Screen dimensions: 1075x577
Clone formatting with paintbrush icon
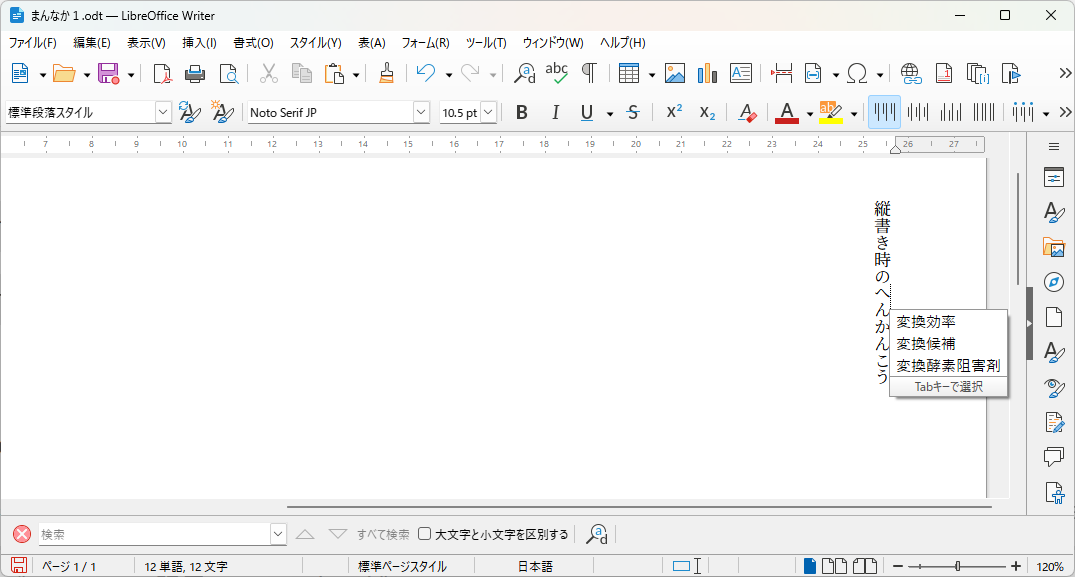[387, 73]
